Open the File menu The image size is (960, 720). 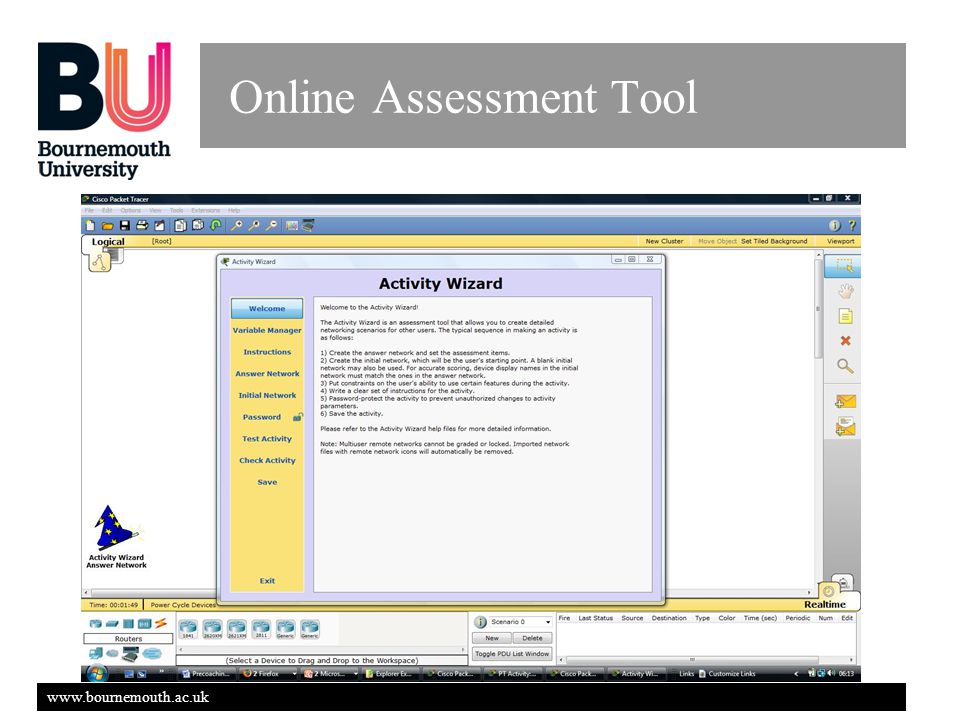[89, 211]
